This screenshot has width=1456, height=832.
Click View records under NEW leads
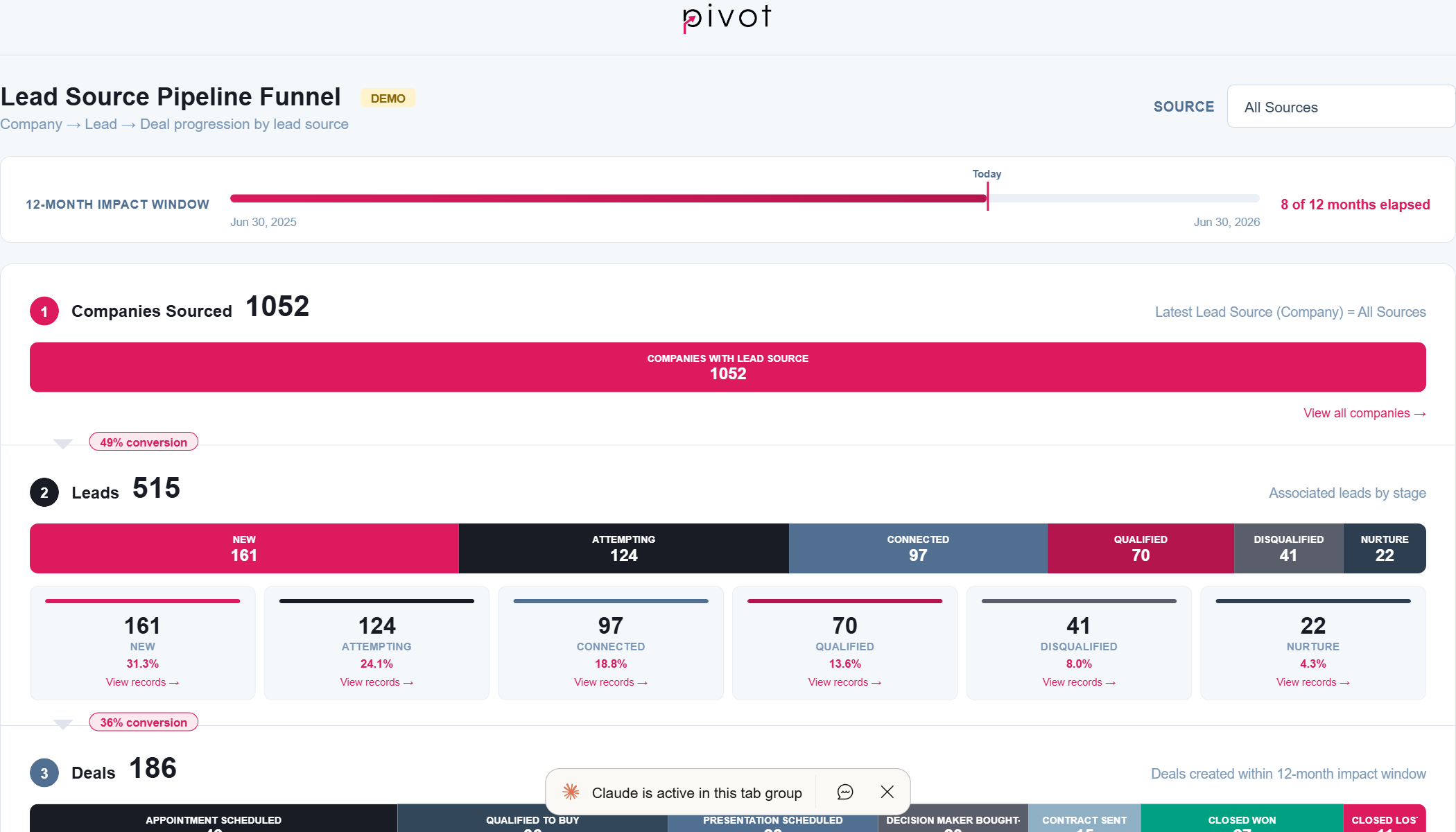(142, 682)
